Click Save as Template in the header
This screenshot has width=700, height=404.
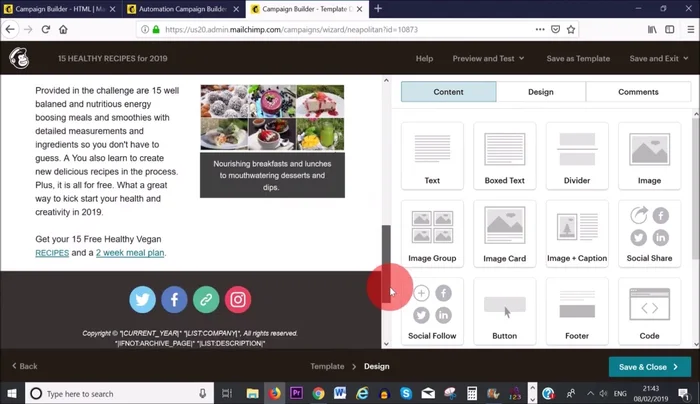578,59
